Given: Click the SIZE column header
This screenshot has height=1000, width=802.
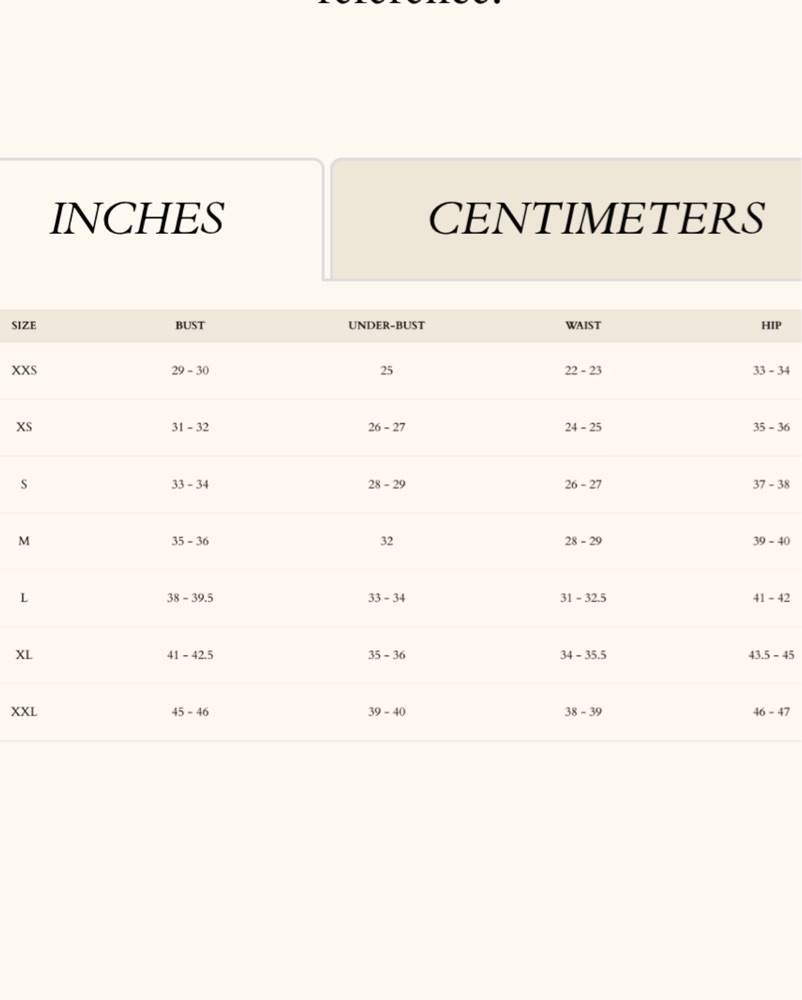Looking at the screenshot, I should 24,326.
